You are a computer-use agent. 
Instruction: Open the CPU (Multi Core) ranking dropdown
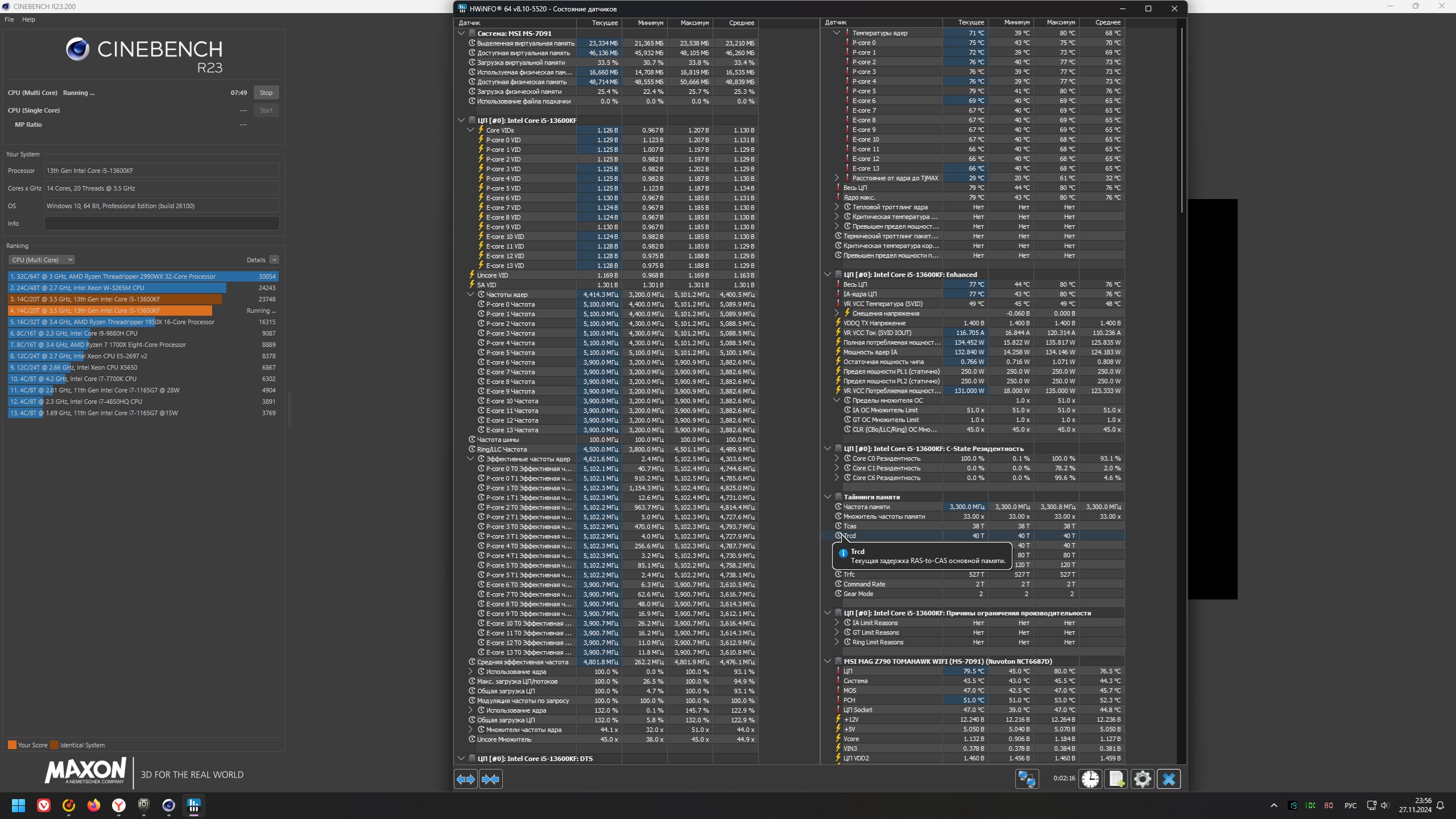42,260
